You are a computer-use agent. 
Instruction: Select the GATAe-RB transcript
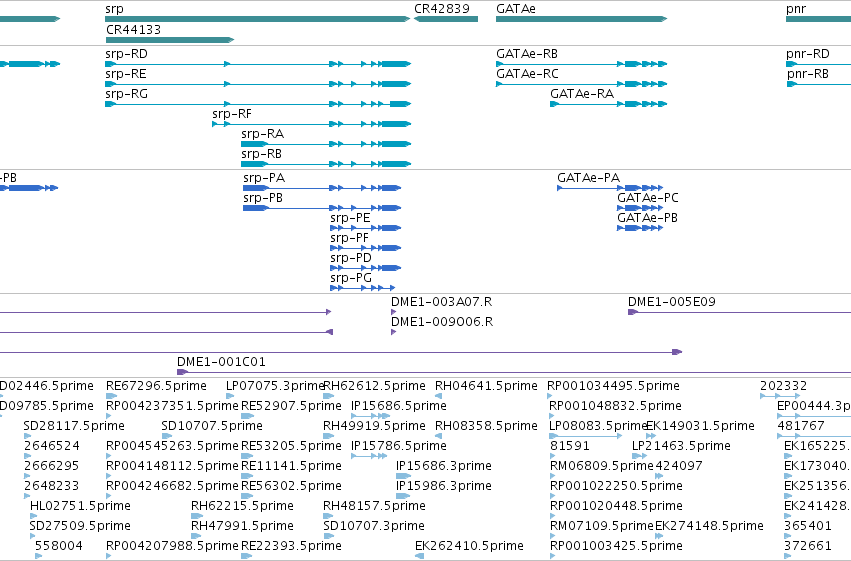pos(581,64)
